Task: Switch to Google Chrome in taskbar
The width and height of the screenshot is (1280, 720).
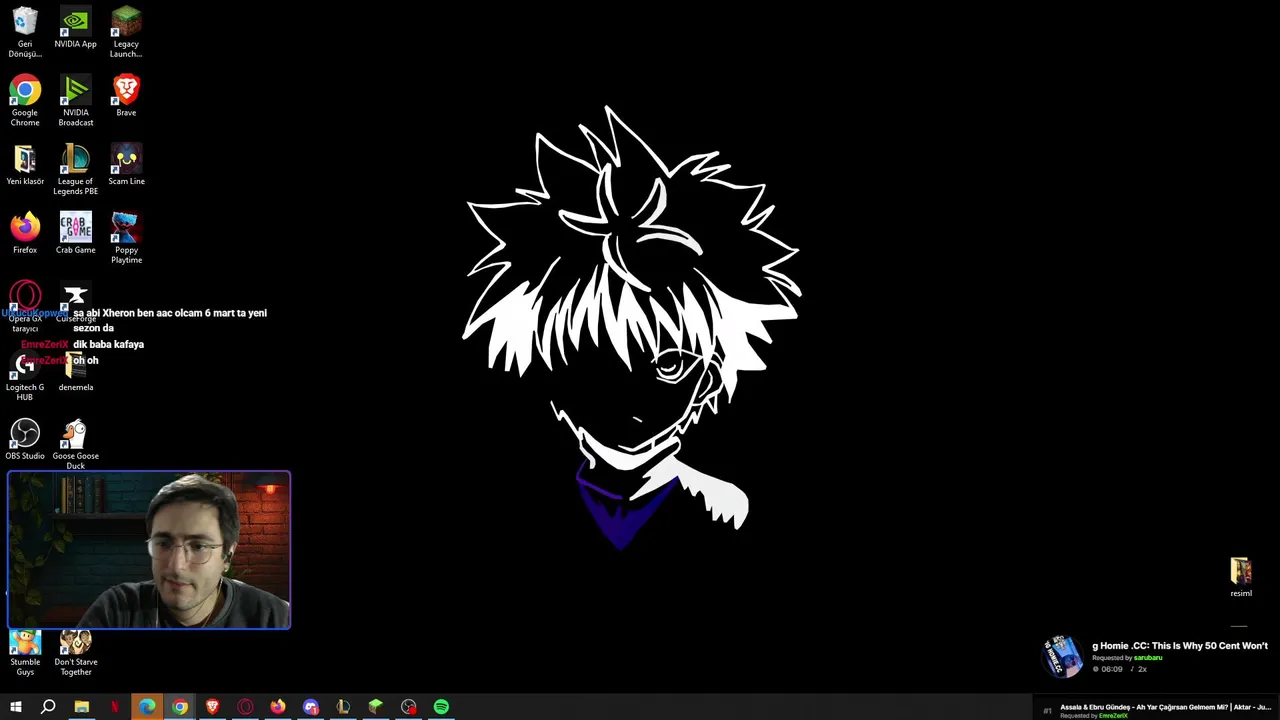Action: [180, 707]
